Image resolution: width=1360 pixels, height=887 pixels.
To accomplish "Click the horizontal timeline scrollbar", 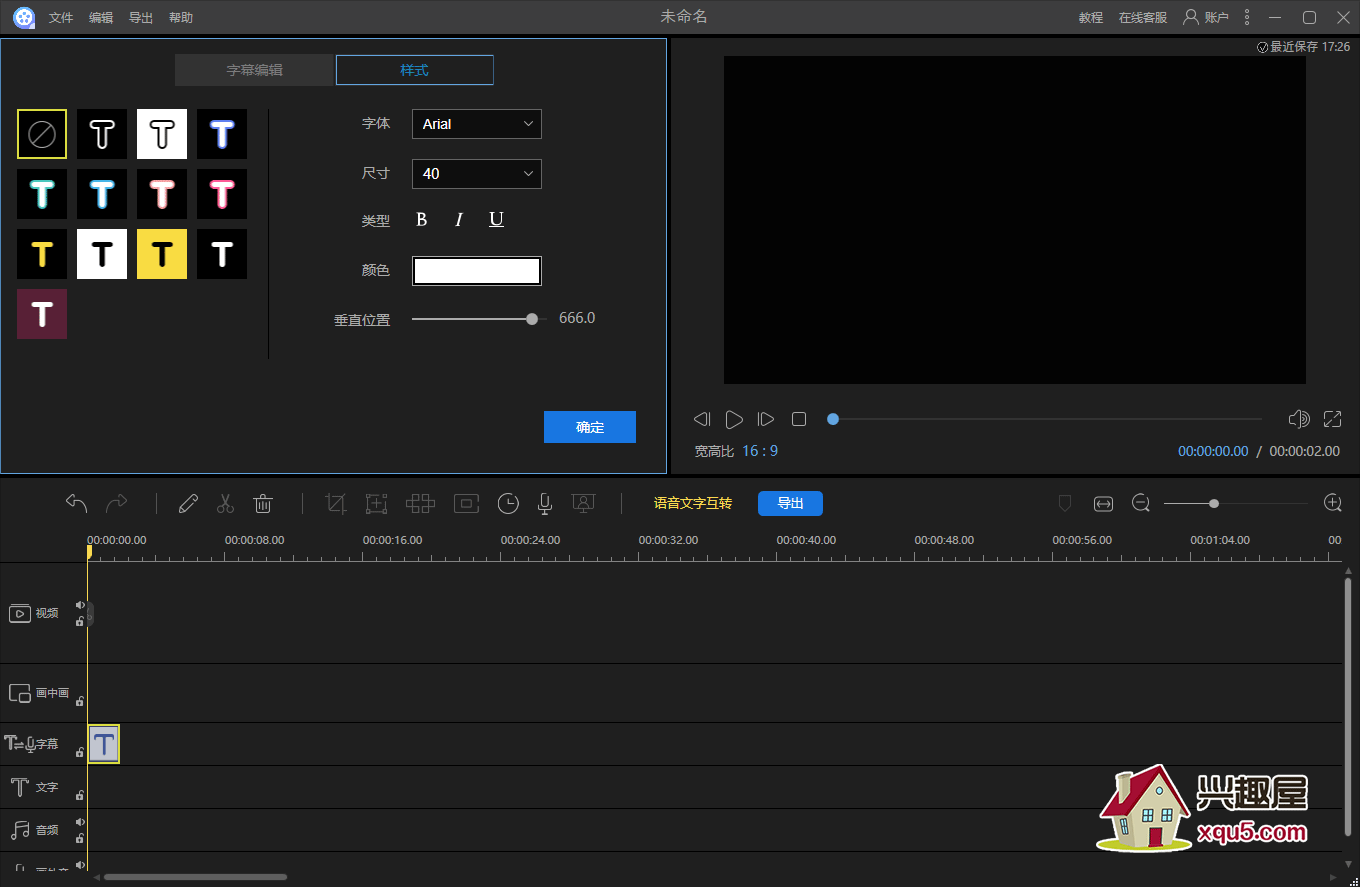I will [x=195, y=877].
